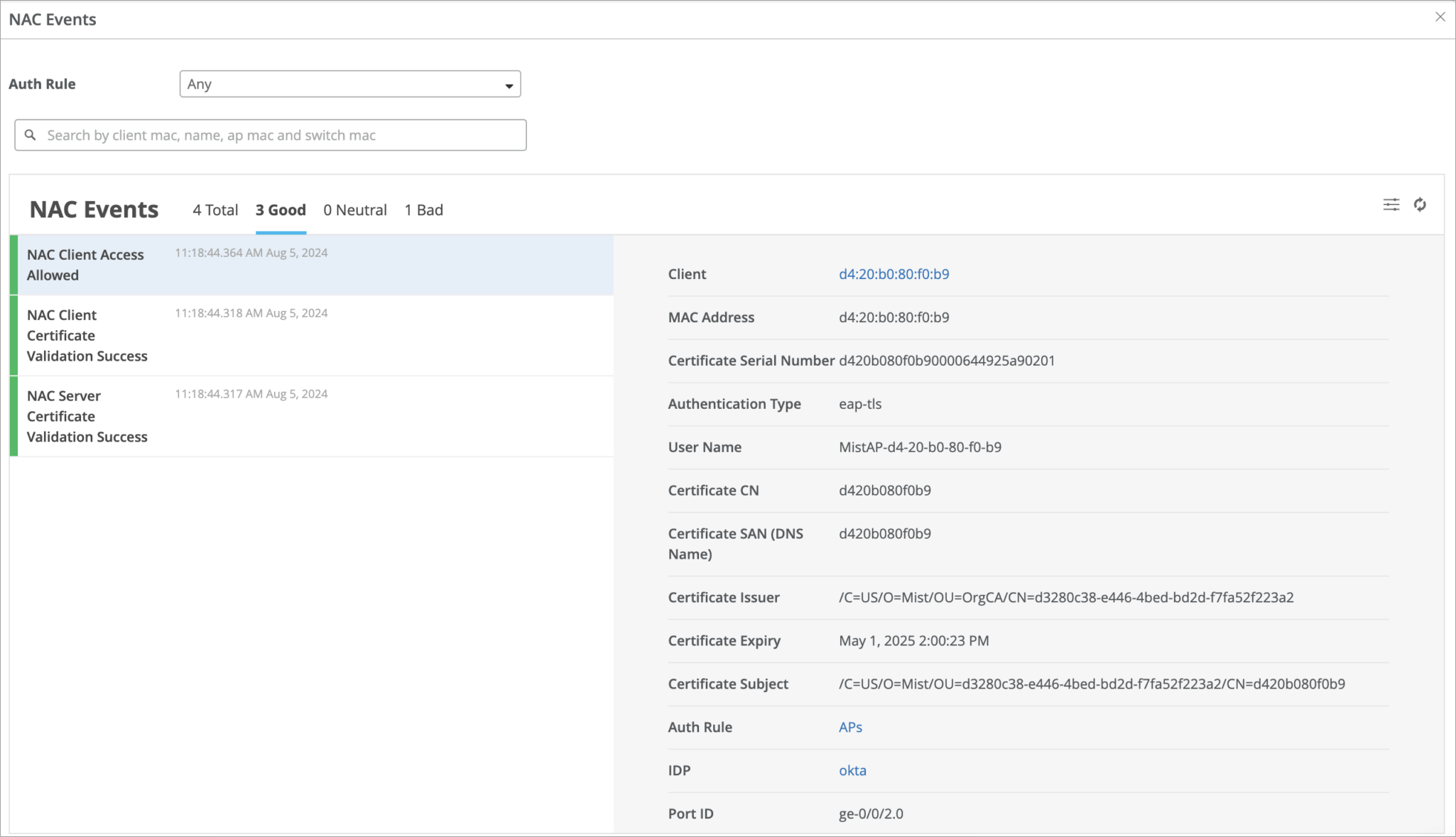Screen dimensions: 1456x837
Task: Click the Auth Rule dropdown arrow
Action: pyautogui.click(x=509, y=86)
